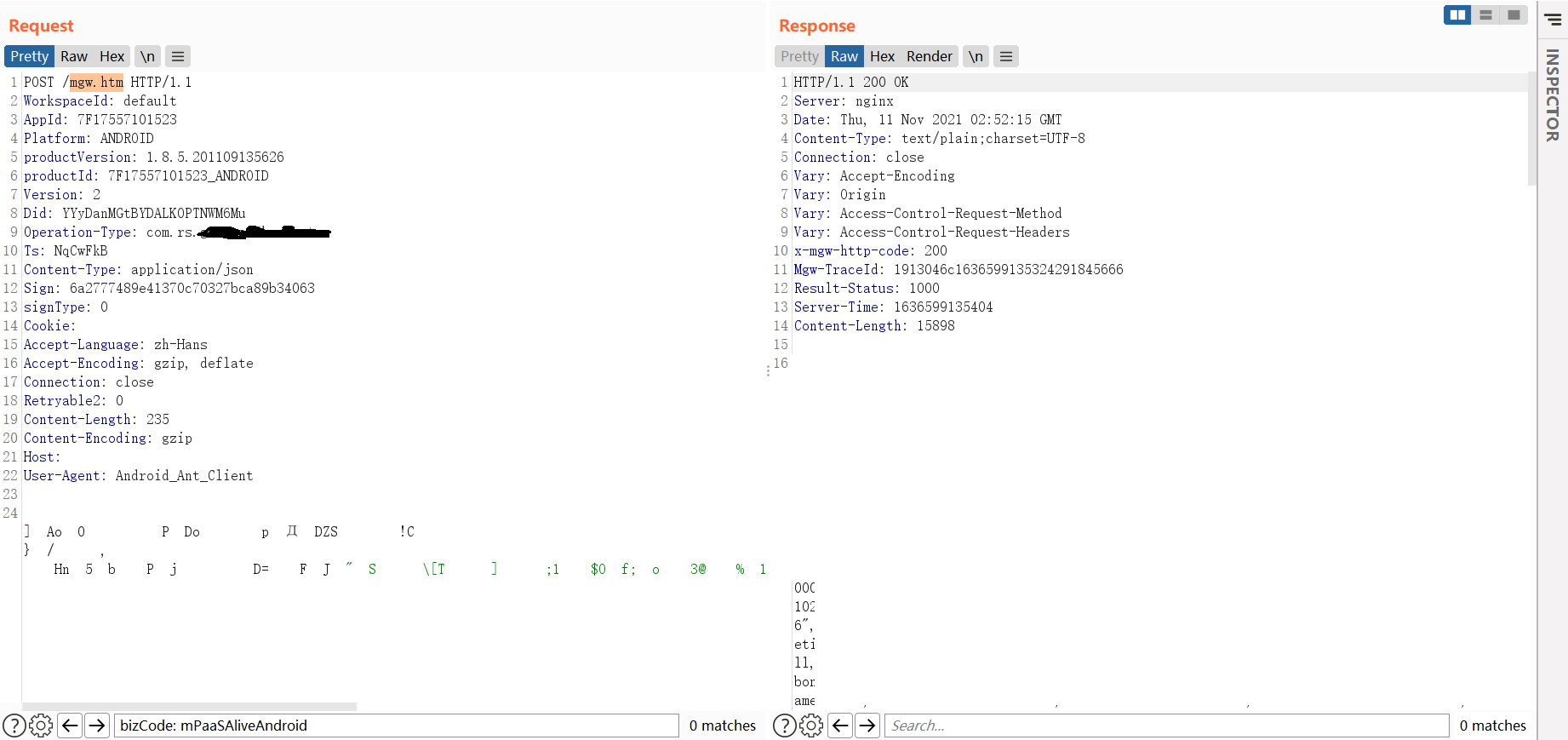
Task: Click the Response panel title
Action: 816,26
